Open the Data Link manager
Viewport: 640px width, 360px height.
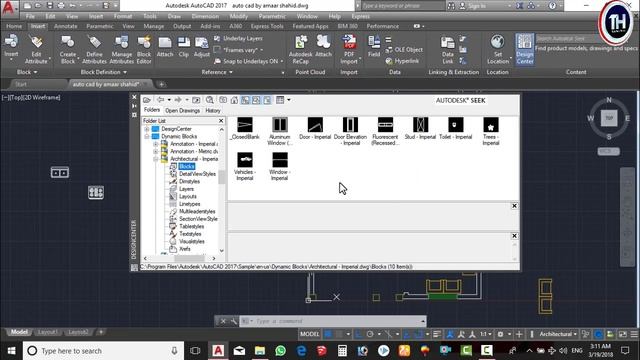click(448, 49)
